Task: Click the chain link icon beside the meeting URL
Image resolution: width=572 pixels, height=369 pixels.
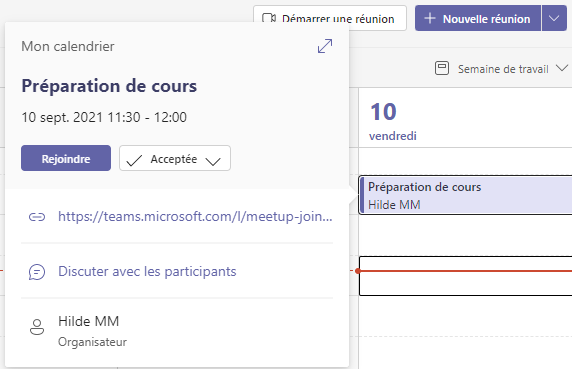Action: point(37,217)
